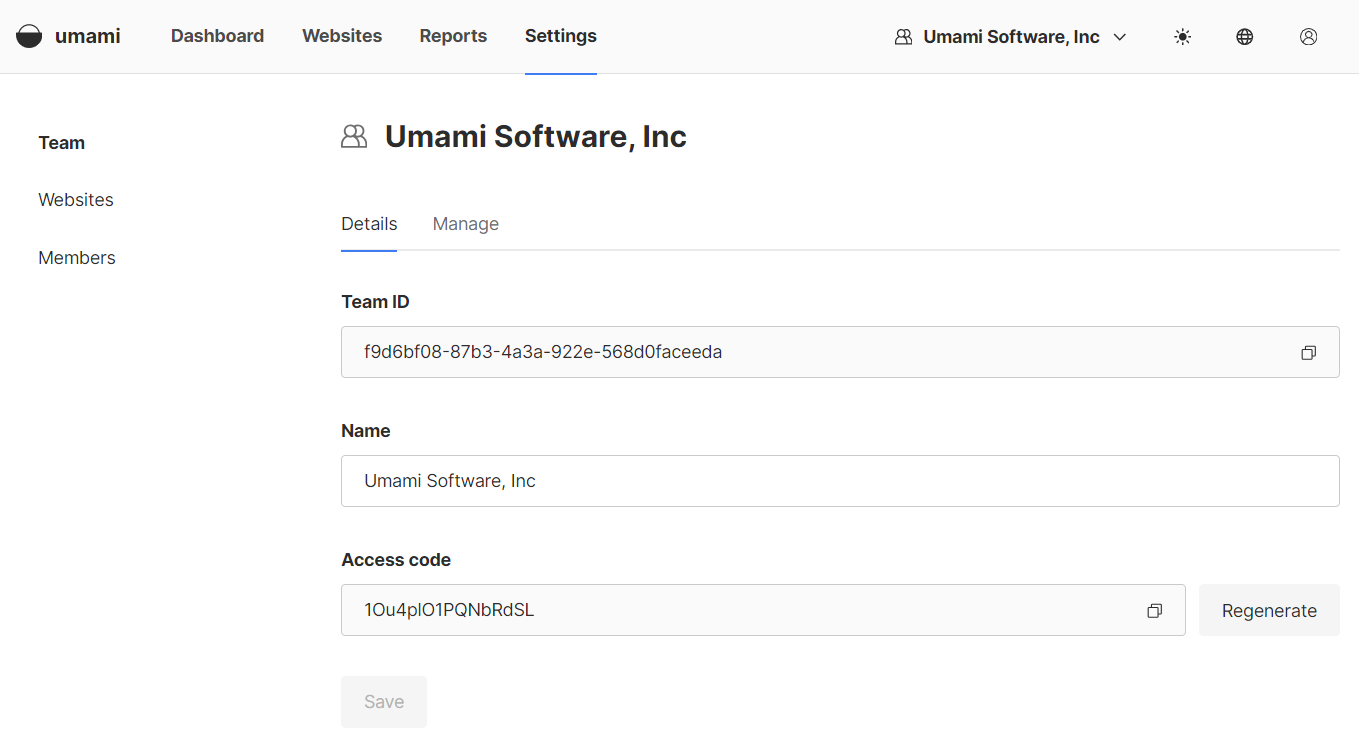This screenshot has height=746, width=1359.
Task: Copy the Team ID value
Action: point(1308,353)
